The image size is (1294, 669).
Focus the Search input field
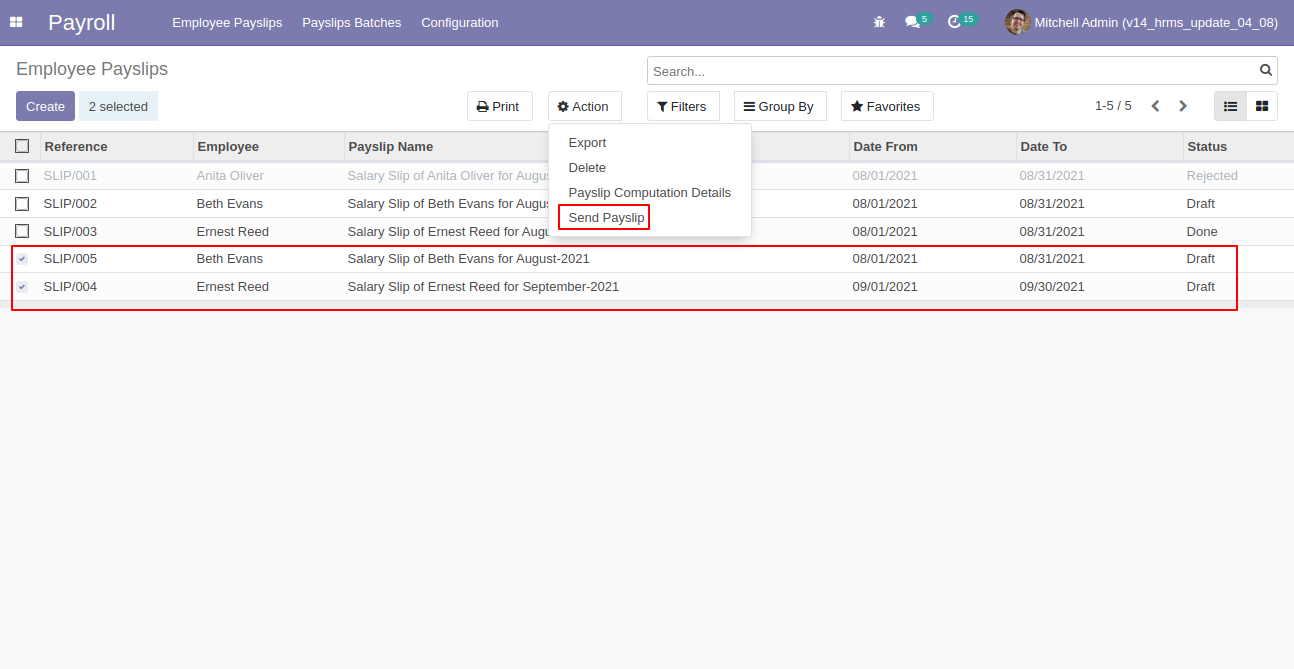pyautogui.click(x=950, y=71)
